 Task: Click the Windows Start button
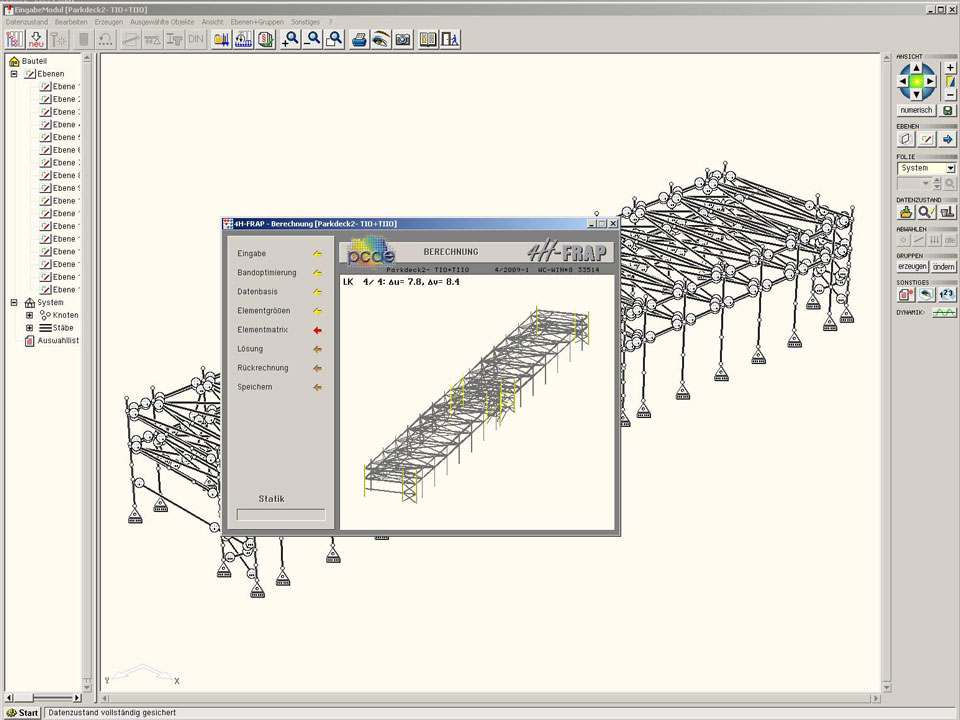22,713
